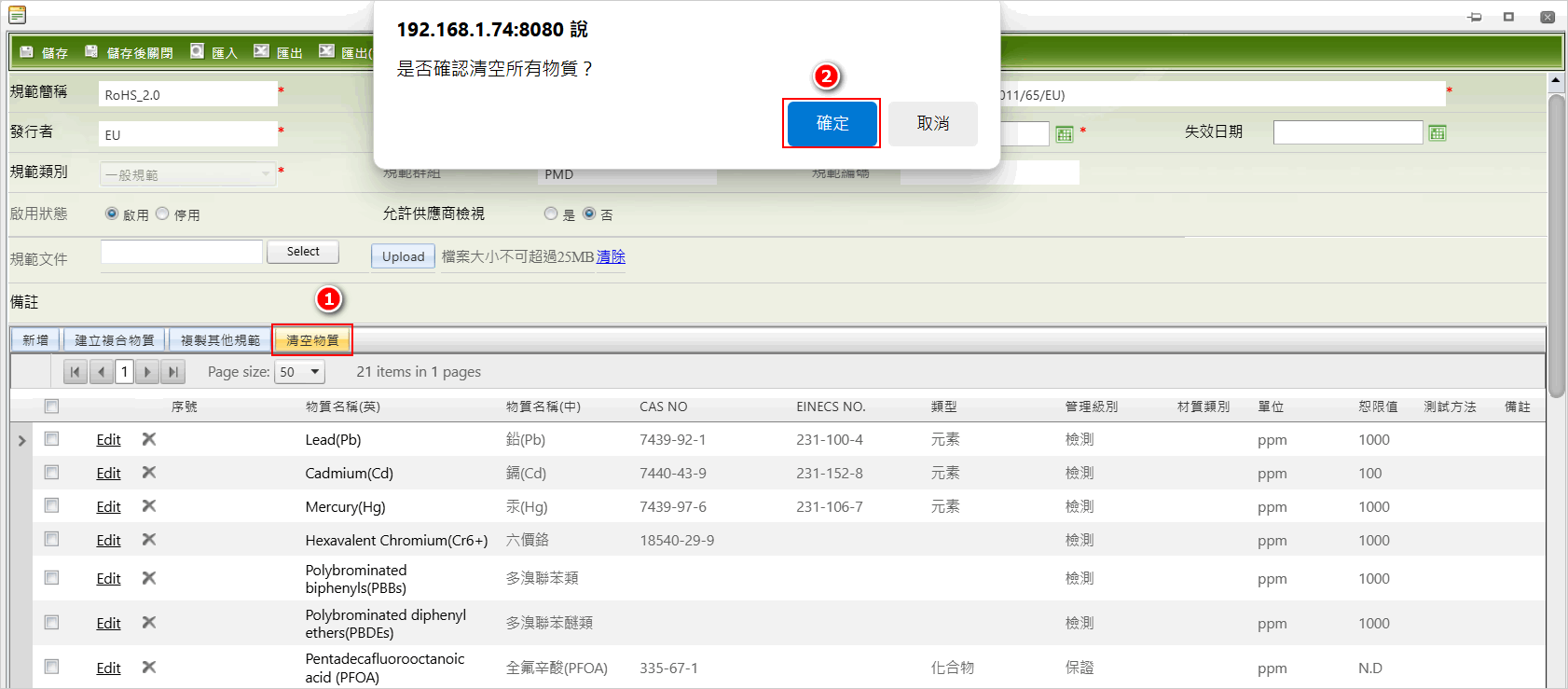Toggle the select-all checkbox in grid header
The width and height of the screenshot is (1568, 689).
[51, 407]
